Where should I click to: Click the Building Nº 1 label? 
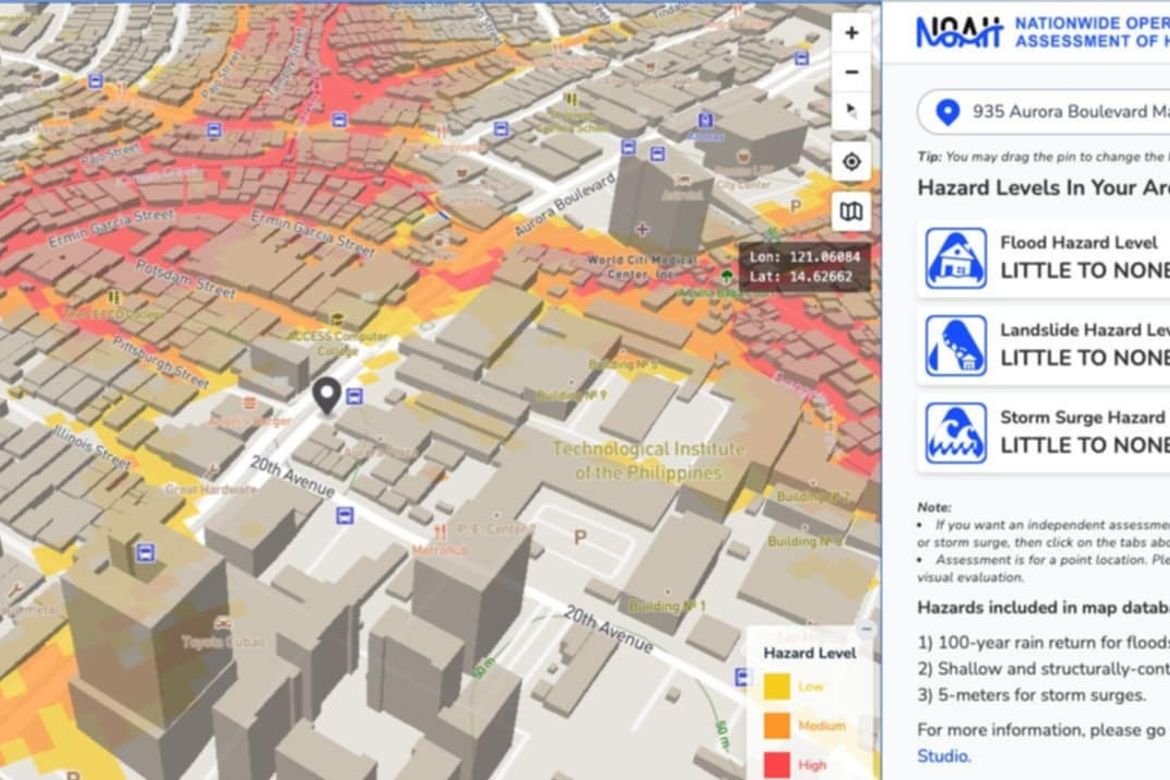click(x=666, y=606)
